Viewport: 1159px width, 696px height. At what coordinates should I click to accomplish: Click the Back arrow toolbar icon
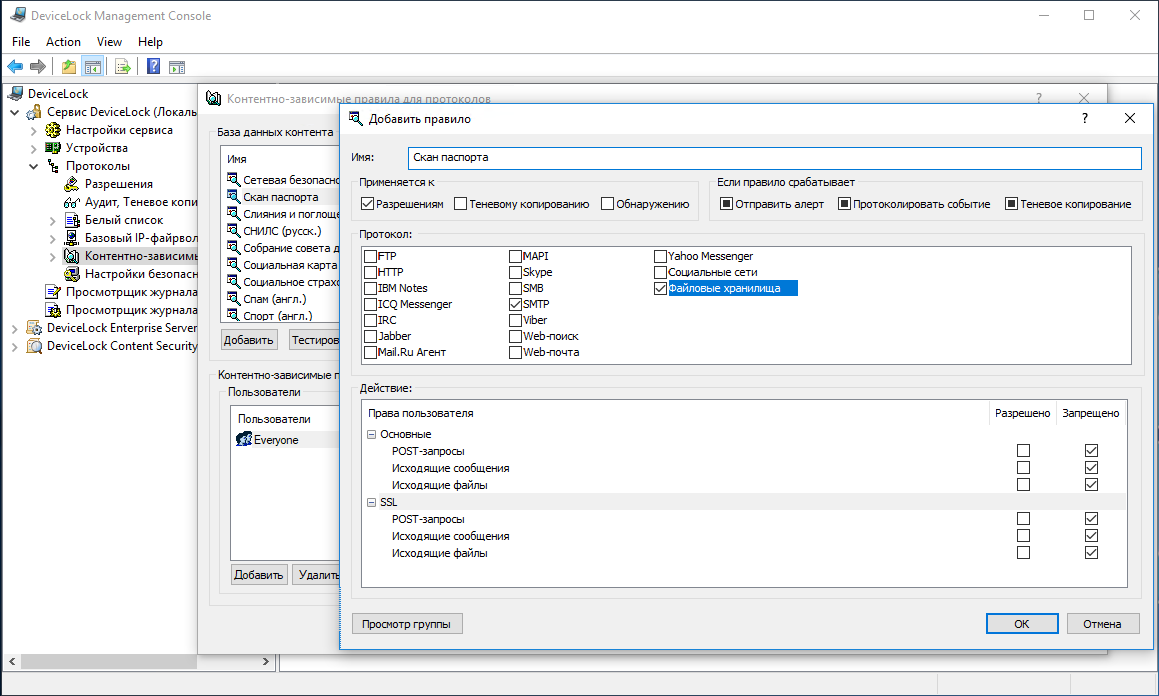pyautogui.click(x=15, y=66)
